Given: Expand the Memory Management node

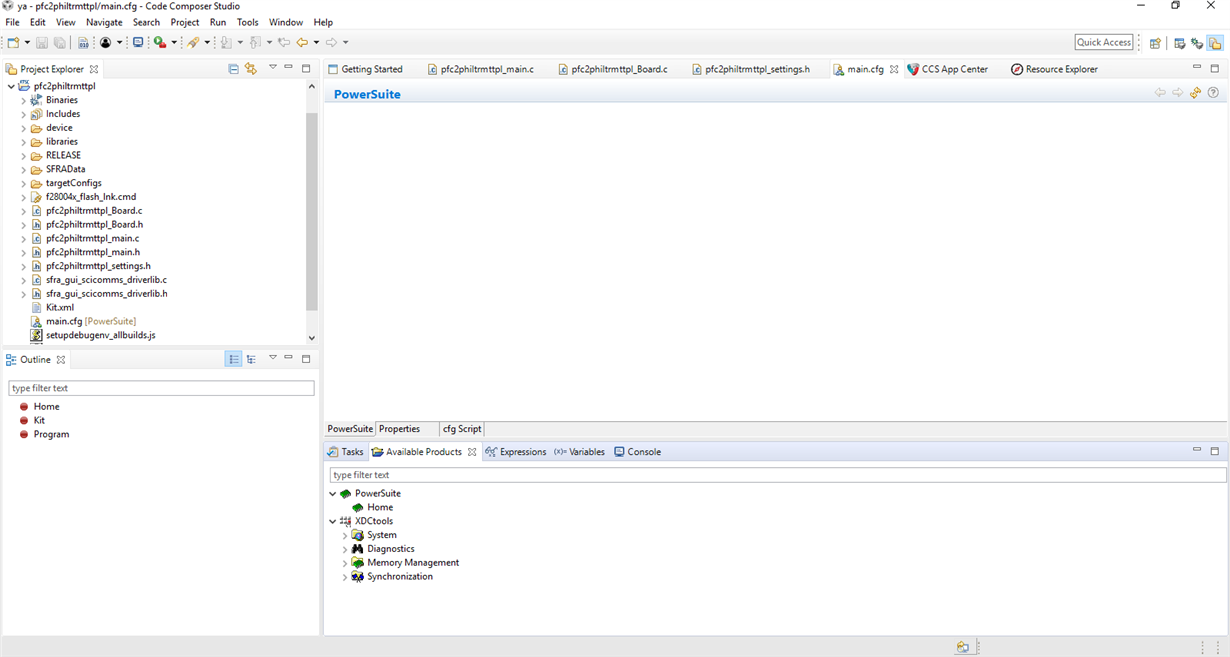Looking at the screenshot, I should tap(345, 563).
